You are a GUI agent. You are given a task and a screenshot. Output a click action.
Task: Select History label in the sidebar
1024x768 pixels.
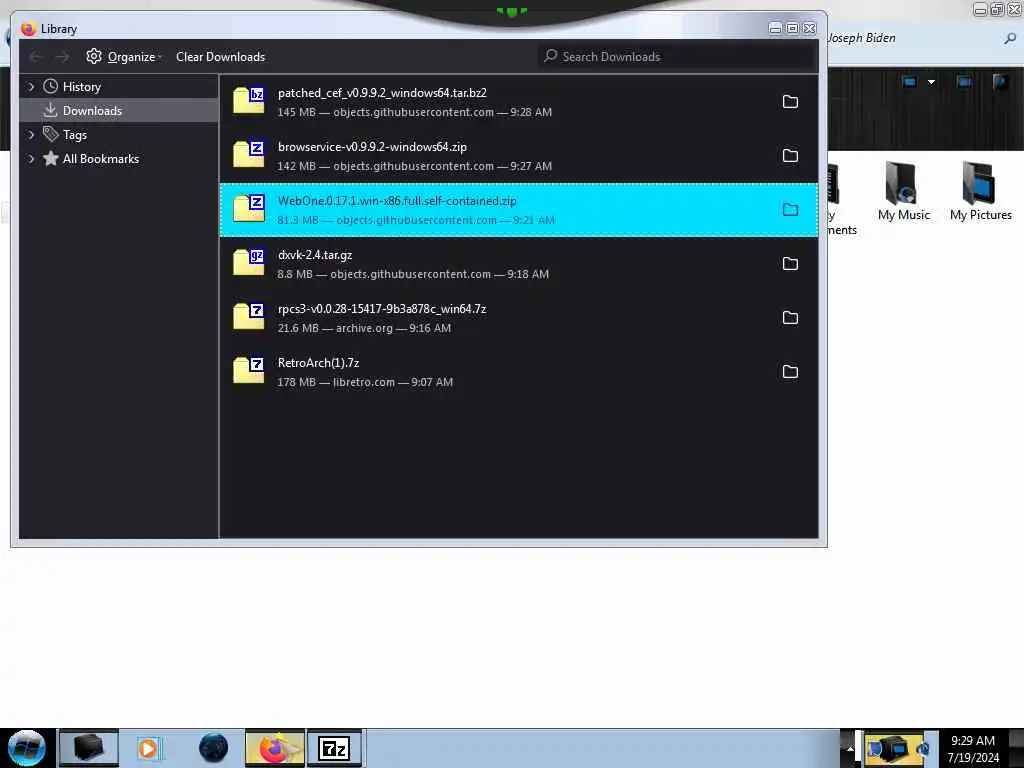(x=82, y=87)
